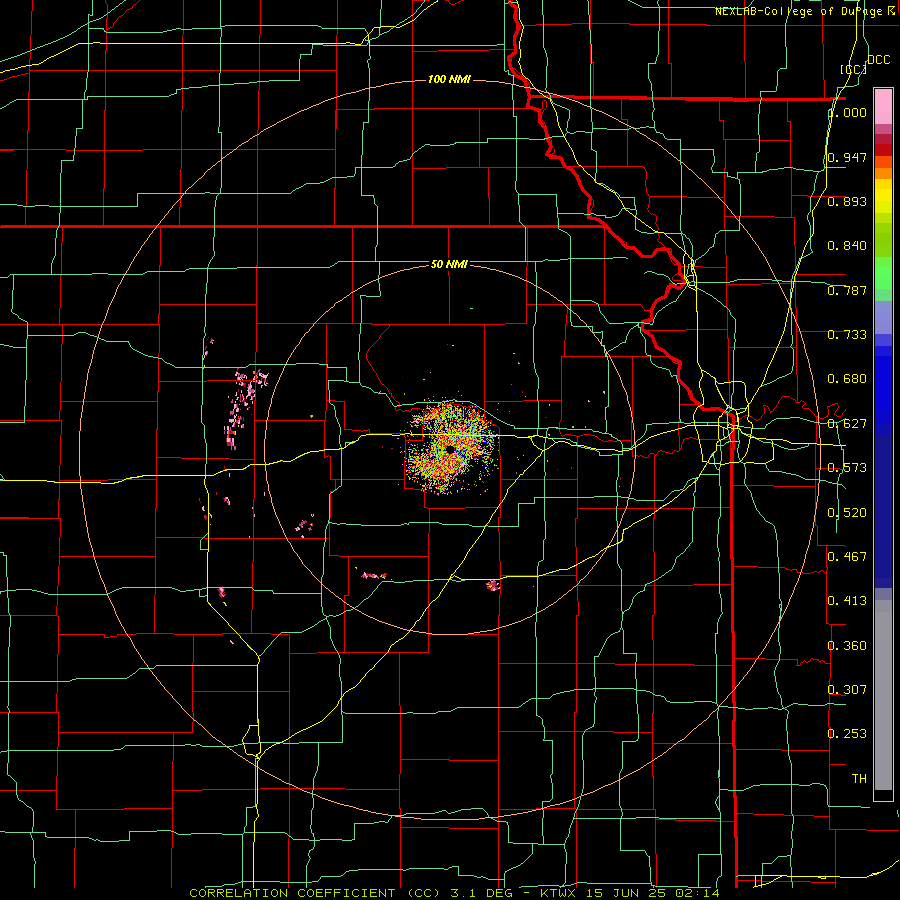The width and height of the screenshot is (900, 900).
Task: Click the "0.893" color scale value
Action: pyautogui.click(x=847, y=201)
